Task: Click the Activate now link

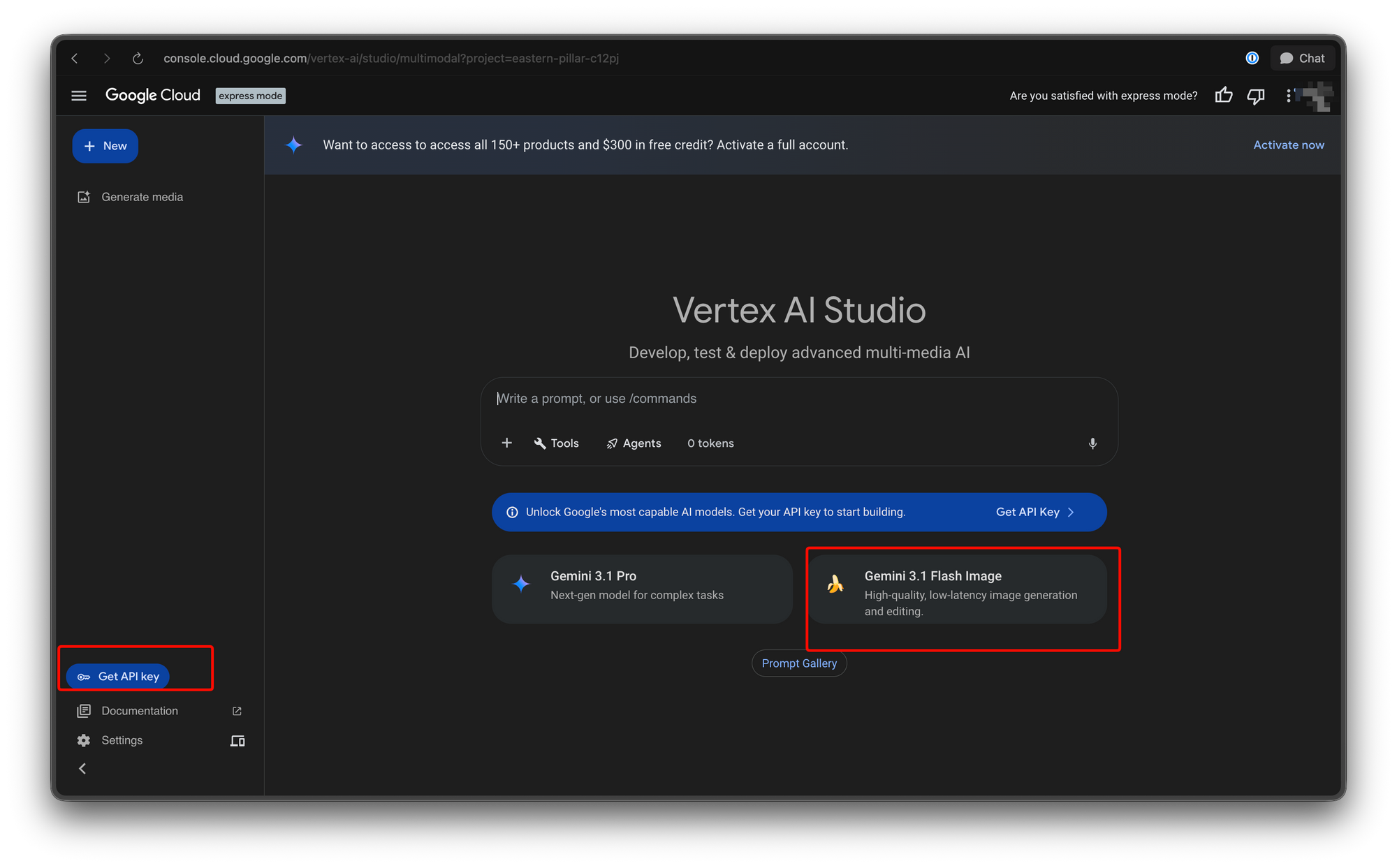Action: coord(1288,145)
